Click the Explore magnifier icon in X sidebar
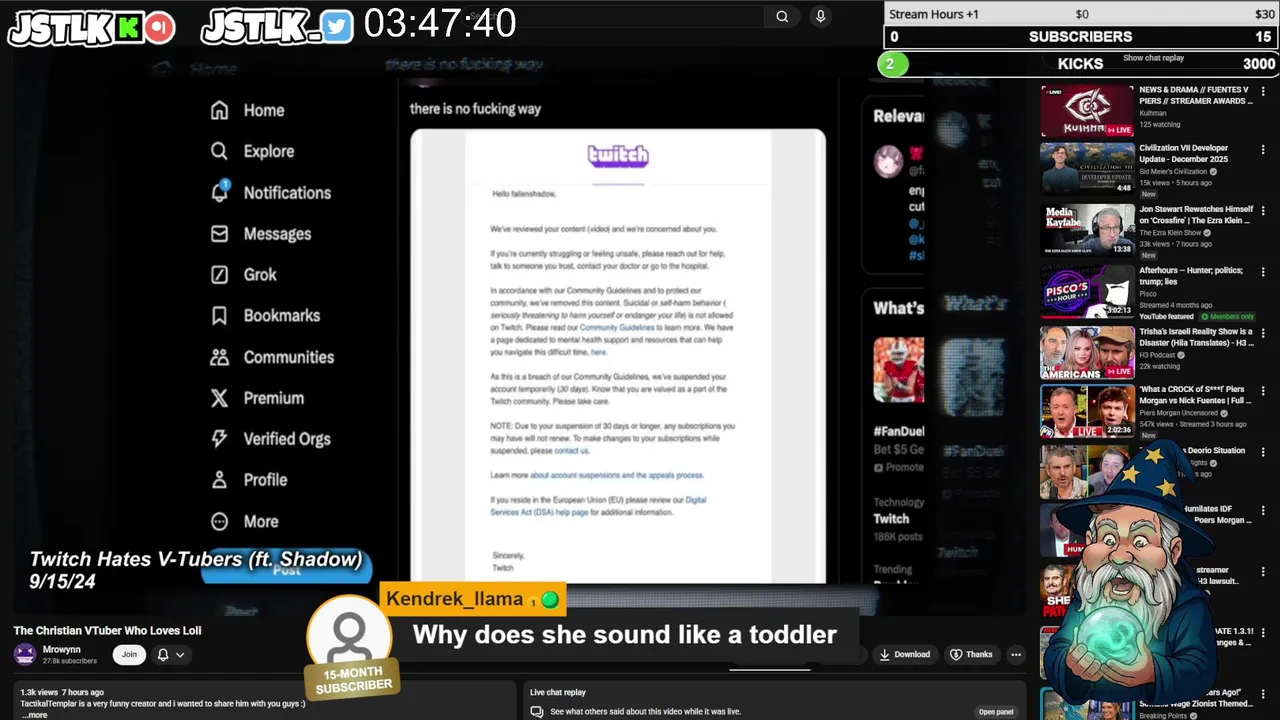 tap(219, 151)
